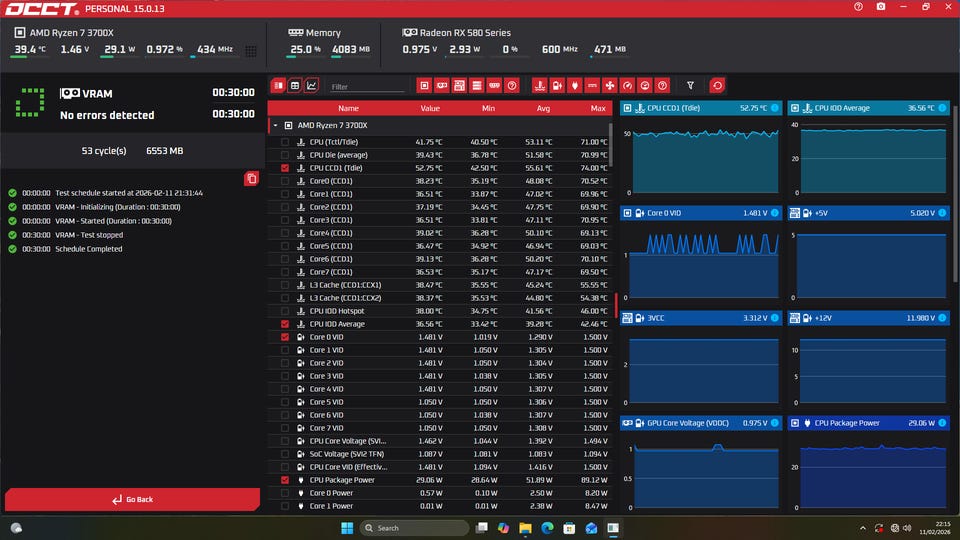The width and height of the screenshot is (960, 540).
Task: Click the sensor Filter text field
Action: [367, 87]
